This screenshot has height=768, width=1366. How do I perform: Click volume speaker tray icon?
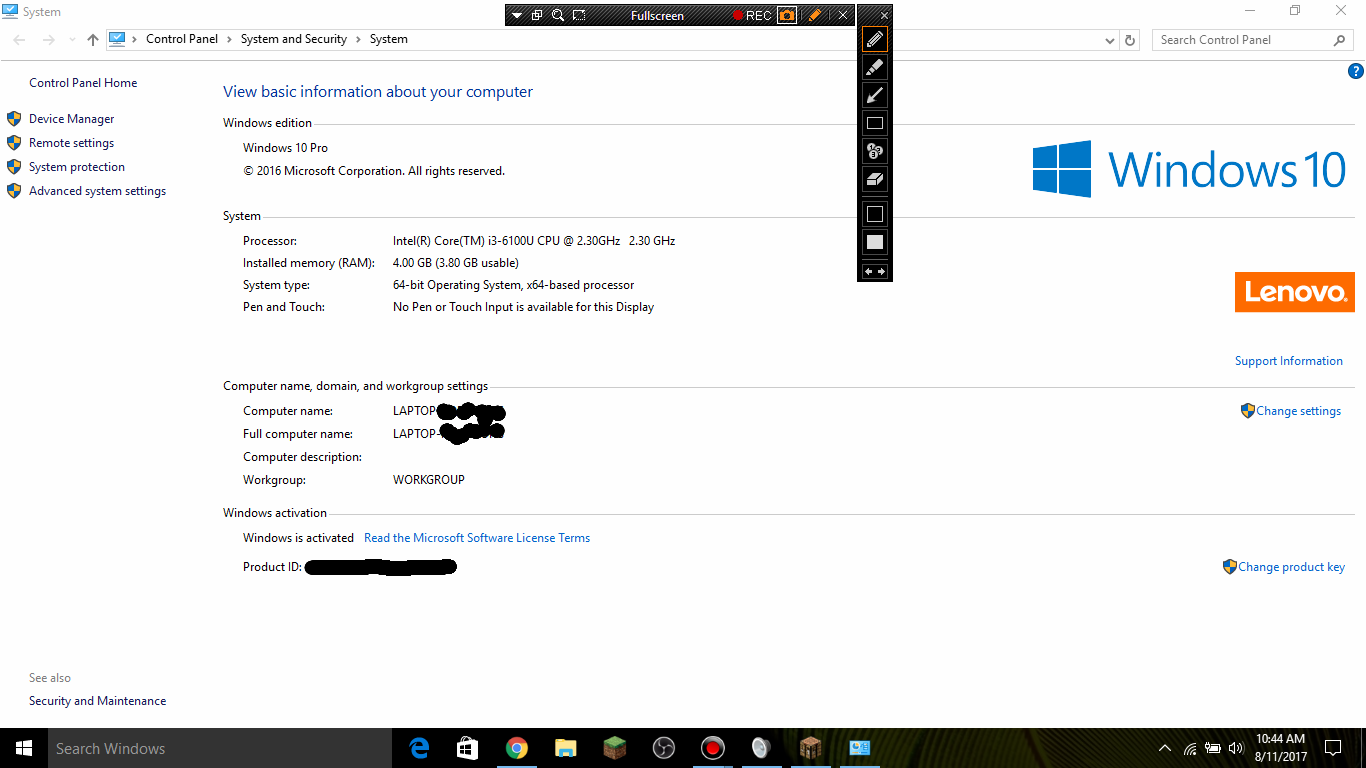pos(1236,748)
